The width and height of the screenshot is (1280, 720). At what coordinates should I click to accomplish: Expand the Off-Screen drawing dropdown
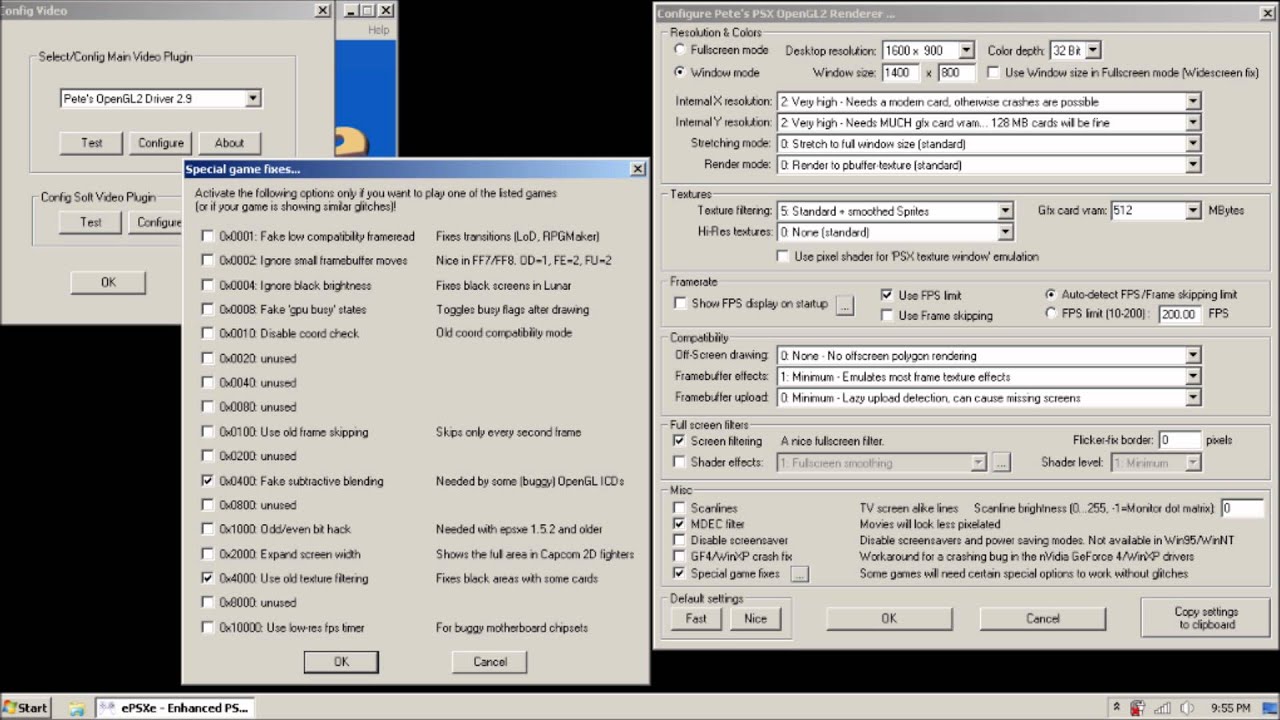click(1192, 356)
